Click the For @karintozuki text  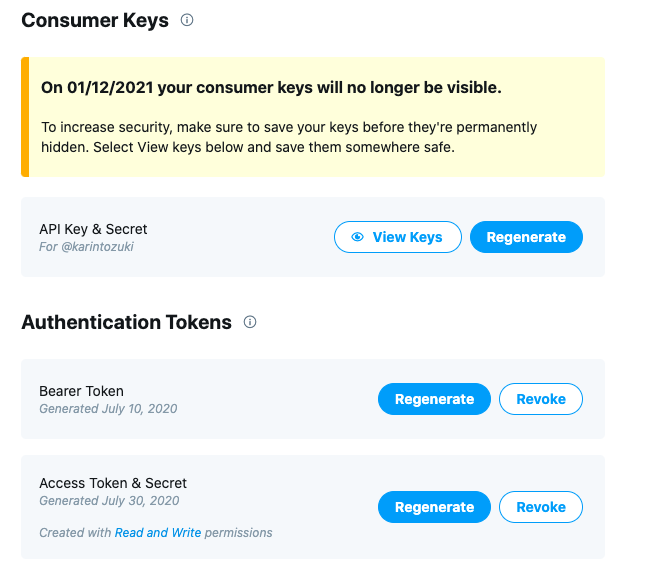click(86, 247)
